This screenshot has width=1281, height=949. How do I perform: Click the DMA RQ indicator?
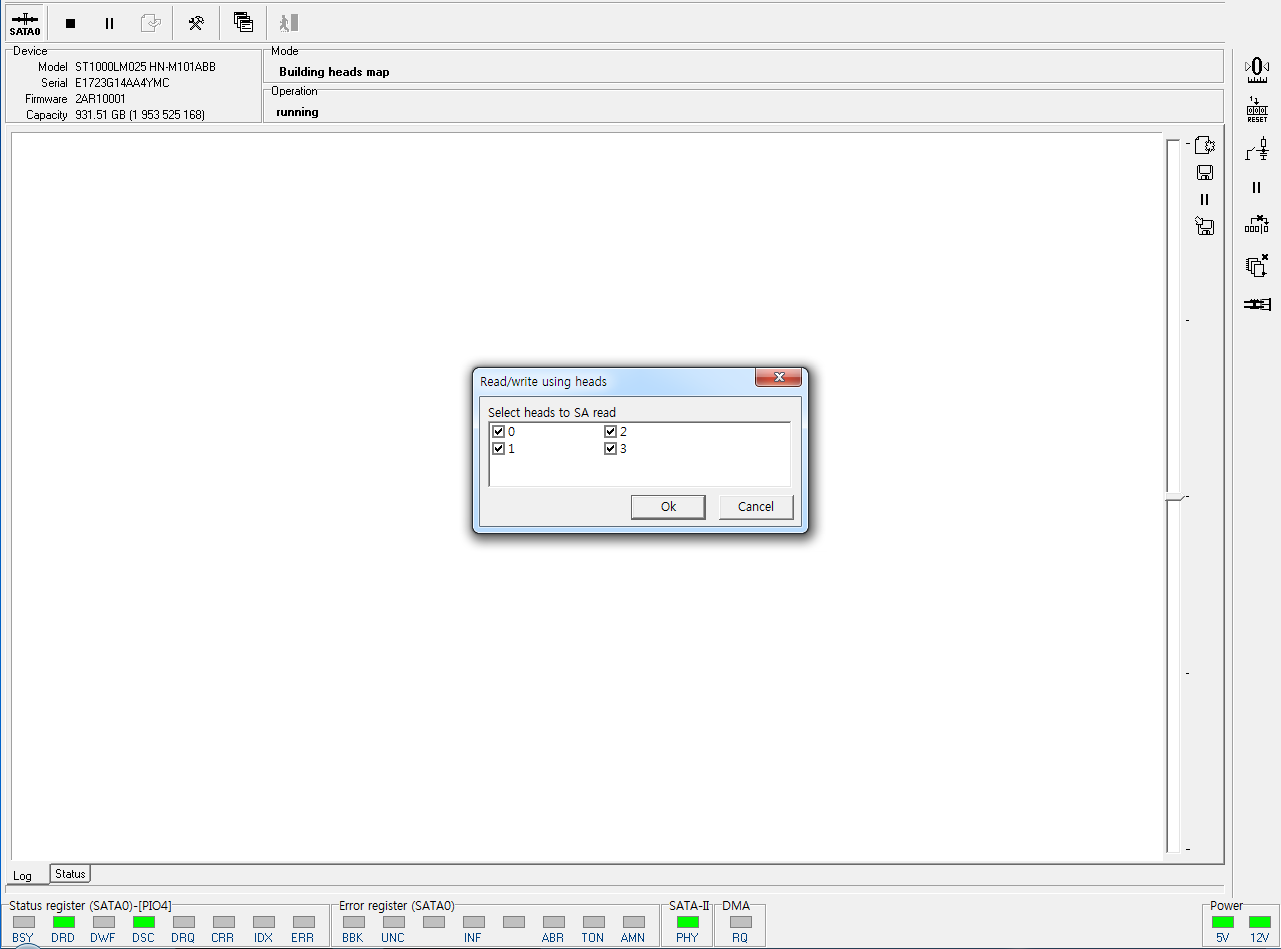(740, 922)
